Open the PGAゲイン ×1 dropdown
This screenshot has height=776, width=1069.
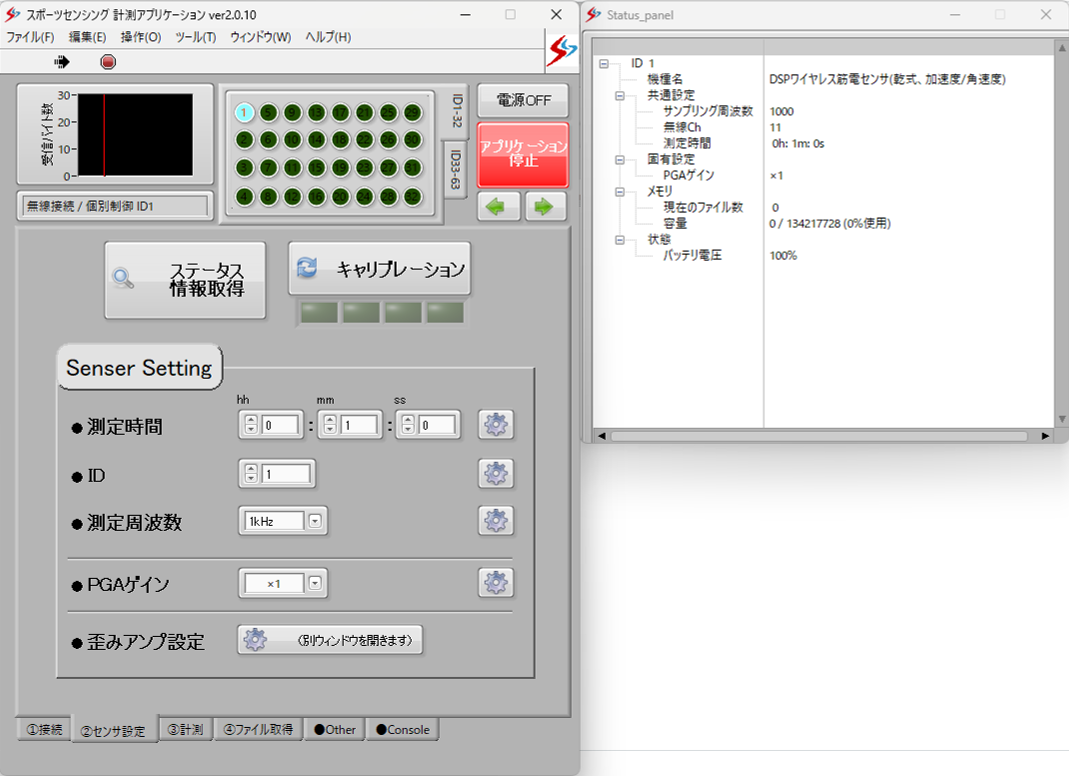tap(315, 584)
